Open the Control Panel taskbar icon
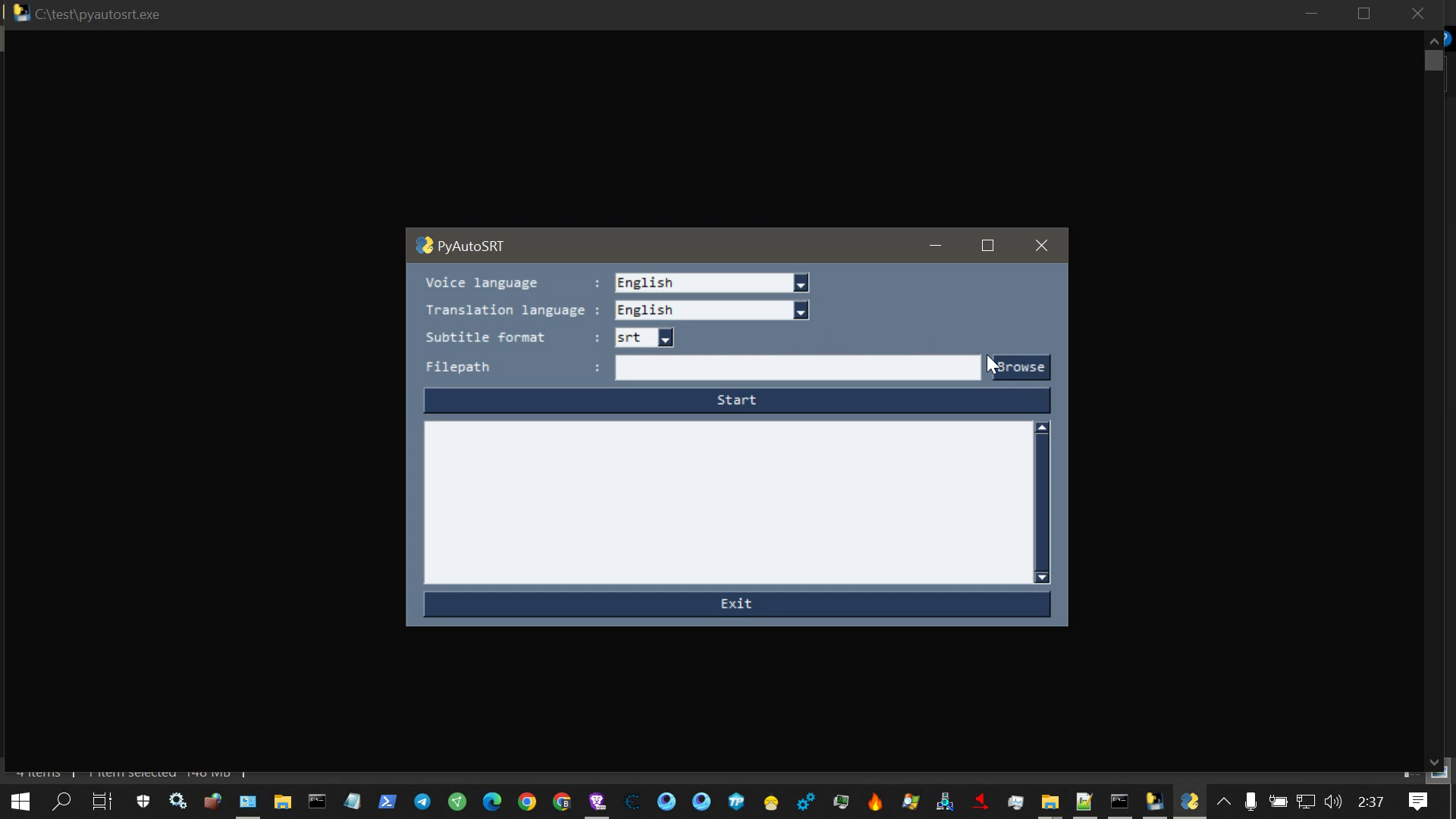This screenshot has height=819, width=1456. pyautogui.click(x=247, y=802)
